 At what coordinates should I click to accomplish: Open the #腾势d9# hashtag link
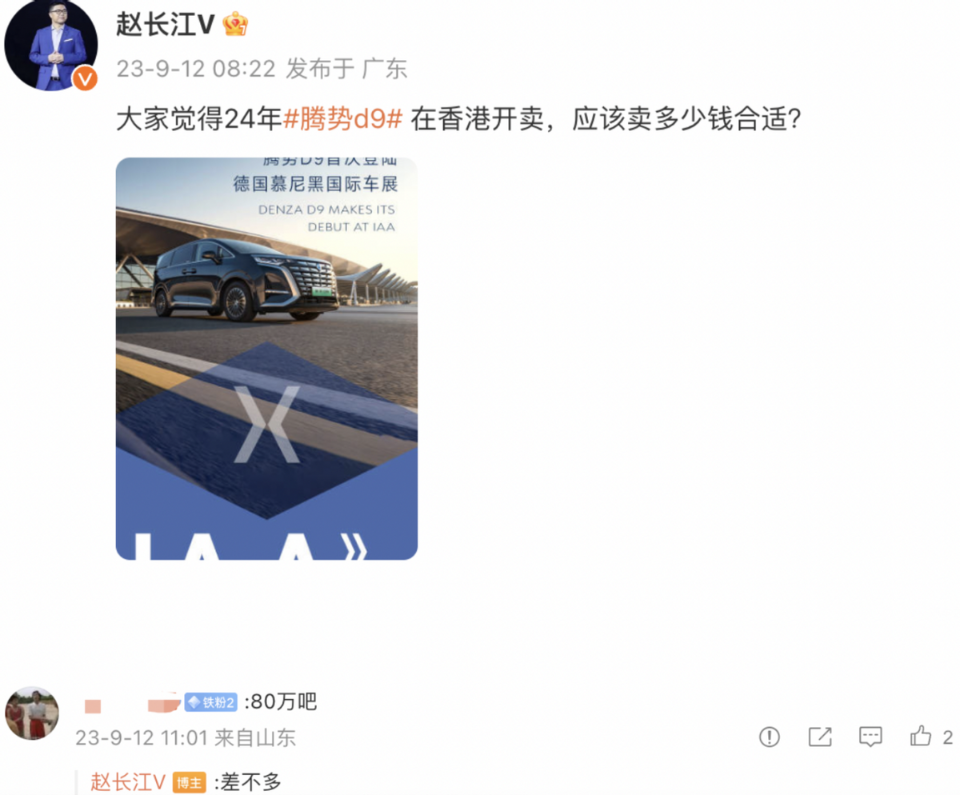point(343,118)
